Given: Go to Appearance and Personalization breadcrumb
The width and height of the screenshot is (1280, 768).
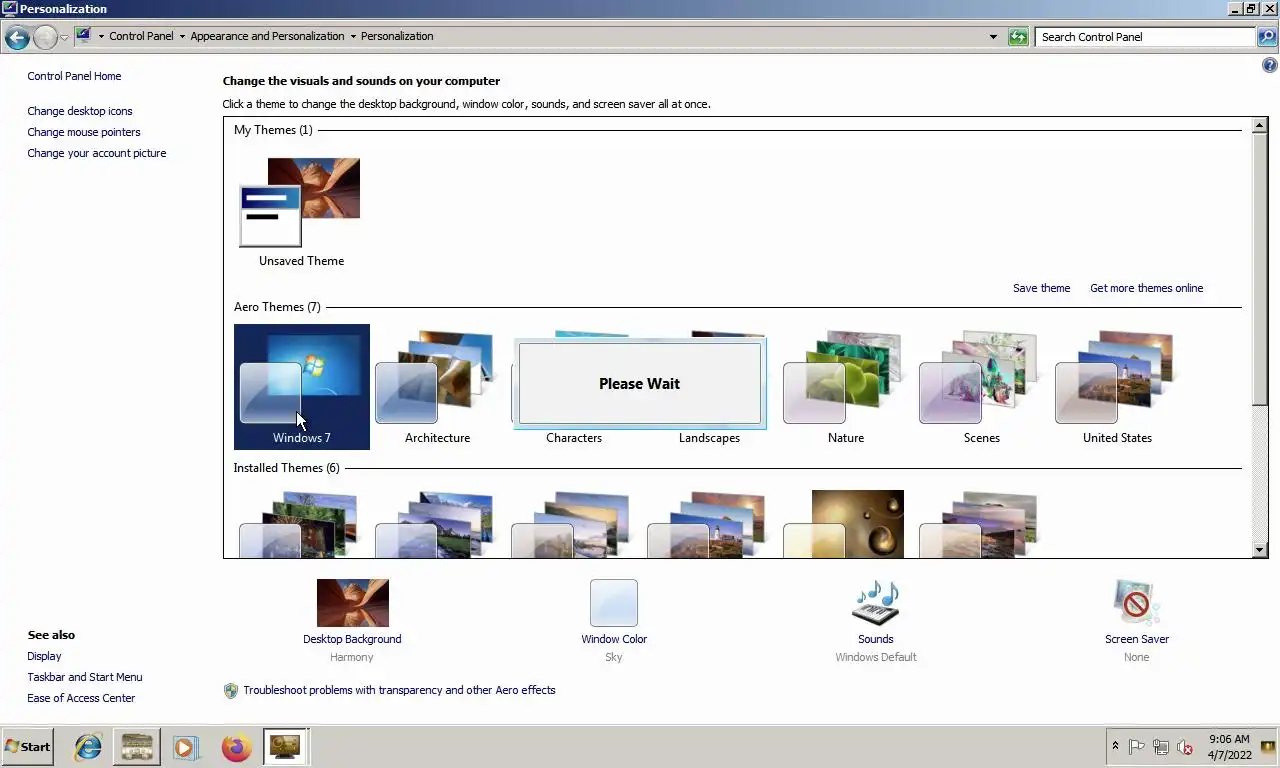Looking at the screenshot, I should click(x=267, y=36).
